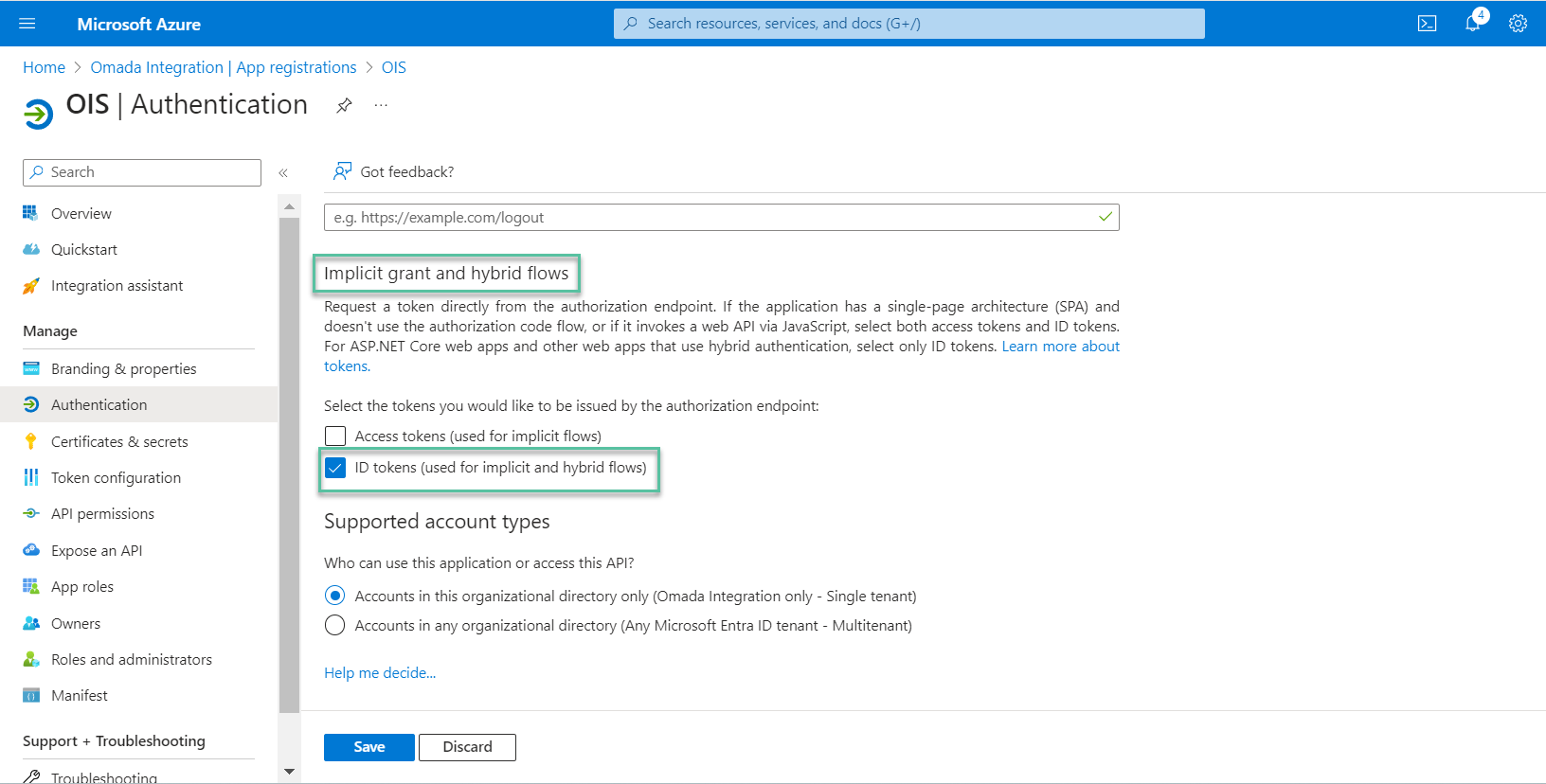Click the Troubleshooting wrench icon
This screenshot has width=1546, height=784.
[x=31, y=777]
